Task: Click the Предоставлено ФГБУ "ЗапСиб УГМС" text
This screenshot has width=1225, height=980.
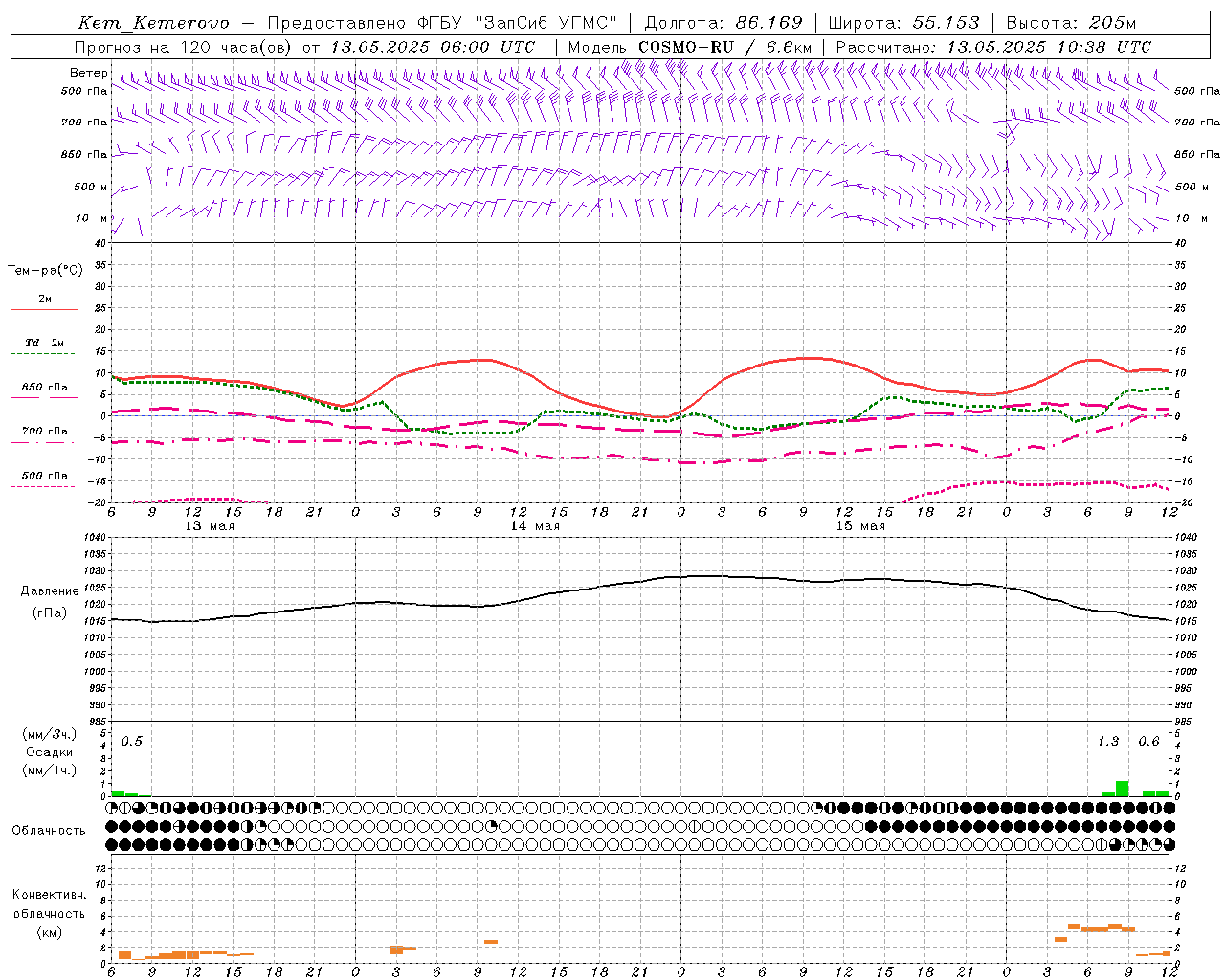Action: pyautogui.click(x=443, y=23)
